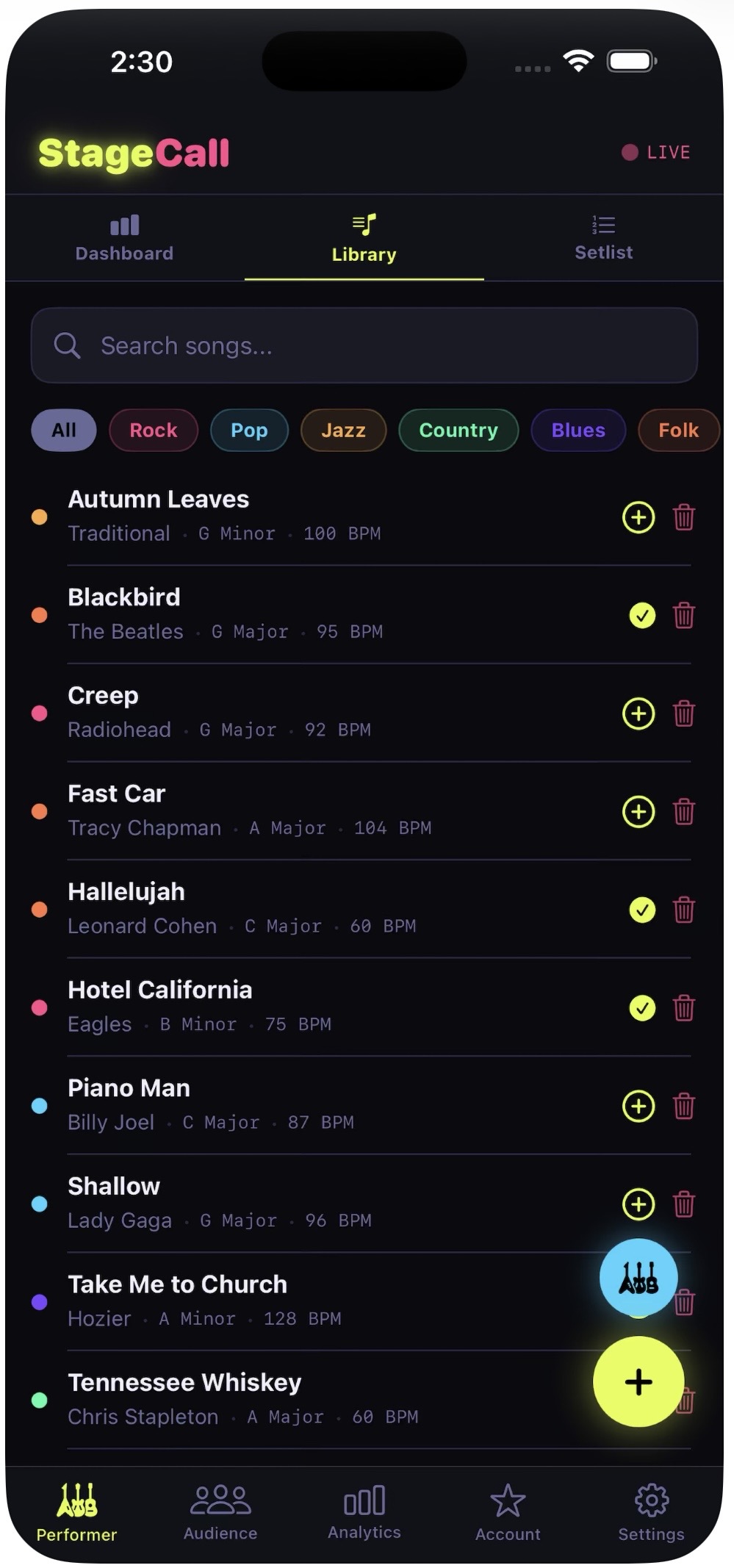
Task: Add Piano Man to the setlist
Action: (638, 1106)
